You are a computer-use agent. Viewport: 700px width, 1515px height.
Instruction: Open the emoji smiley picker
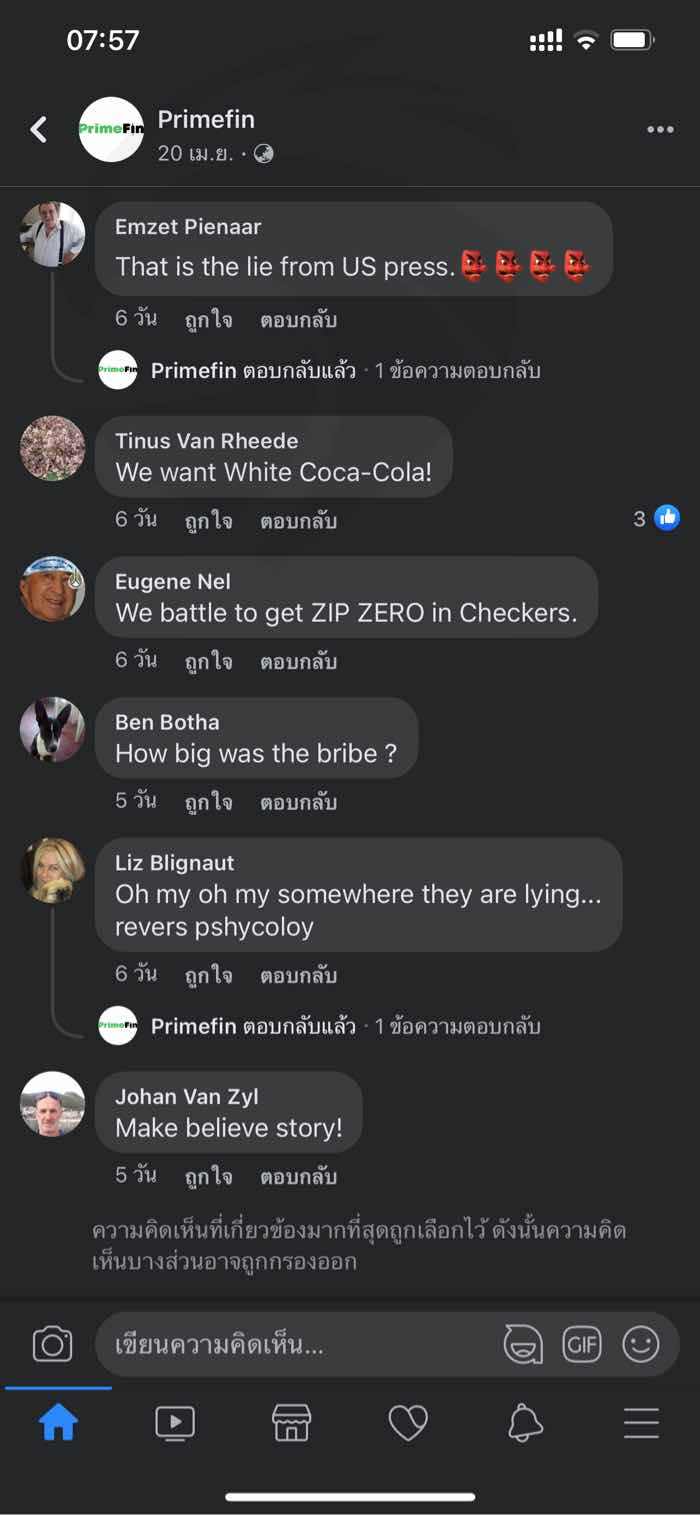(641, 1344)
